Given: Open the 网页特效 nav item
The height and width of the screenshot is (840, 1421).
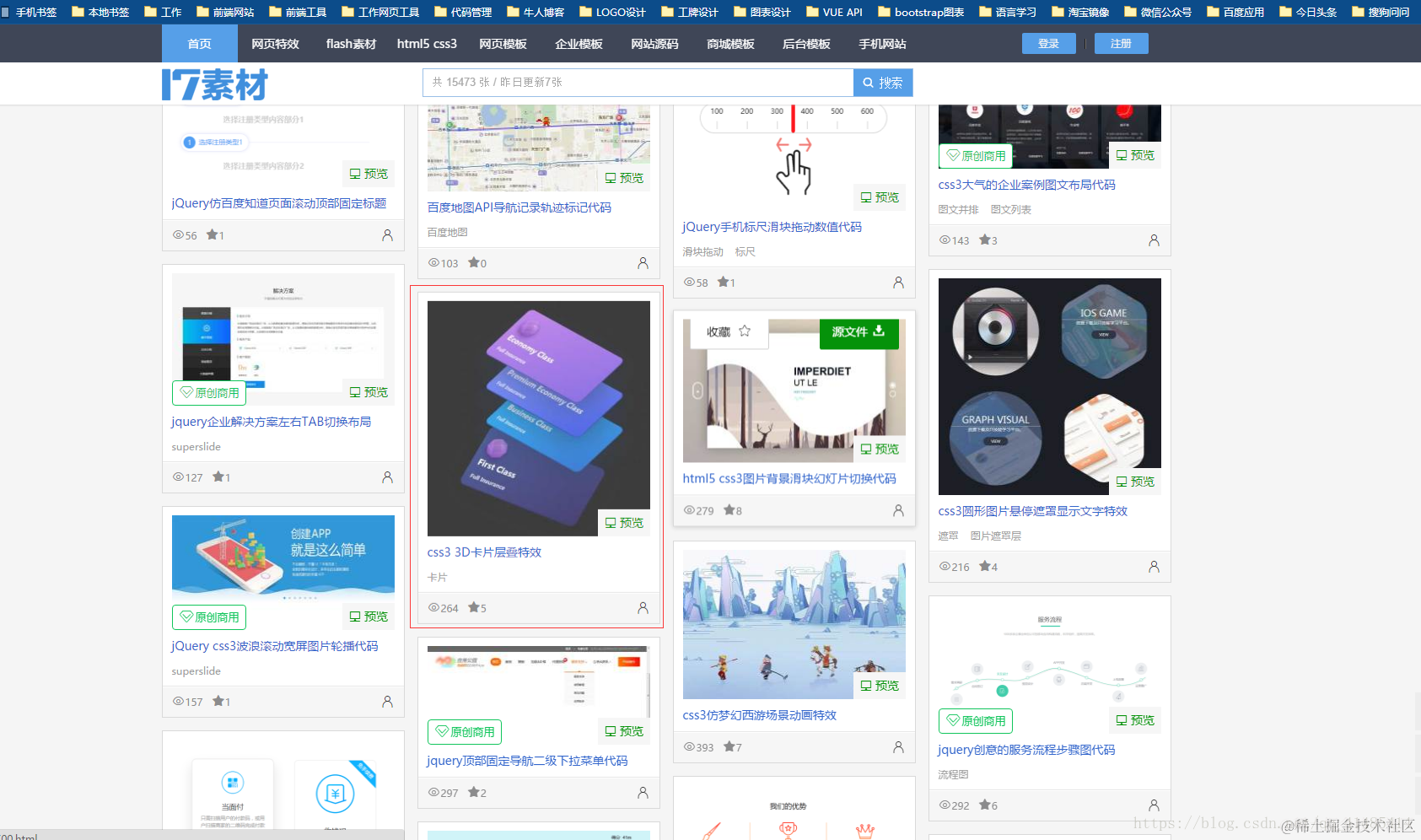Looking at the screenshot, I should [x=275, y=44].
